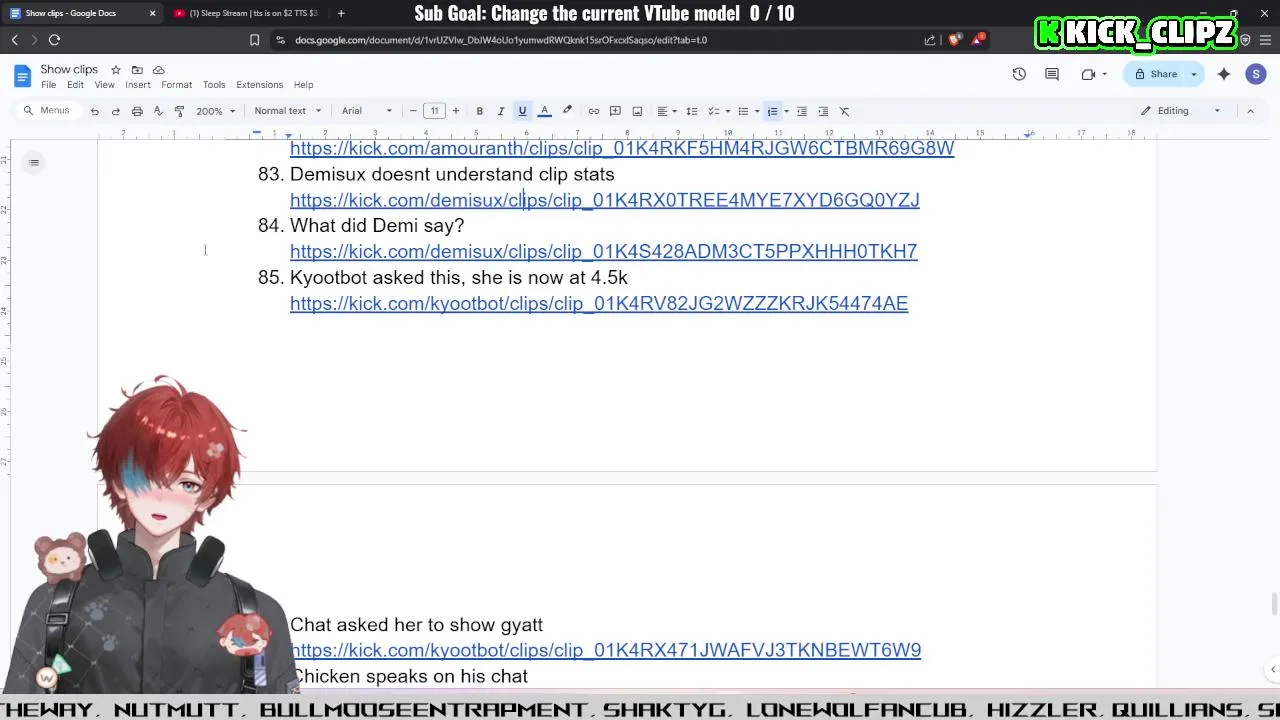
Task: Open the demisux clip link ending GQ0YZJ
Action: tap(605, 200)
